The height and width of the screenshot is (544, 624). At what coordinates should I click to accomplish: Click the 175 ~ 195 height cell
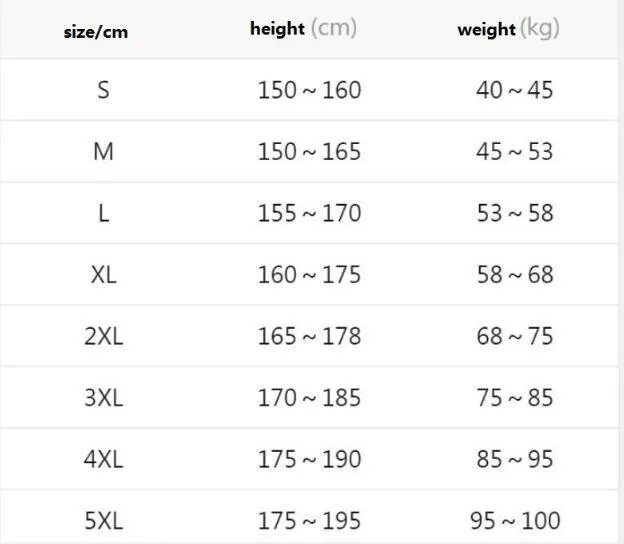[x=309, y=521]
